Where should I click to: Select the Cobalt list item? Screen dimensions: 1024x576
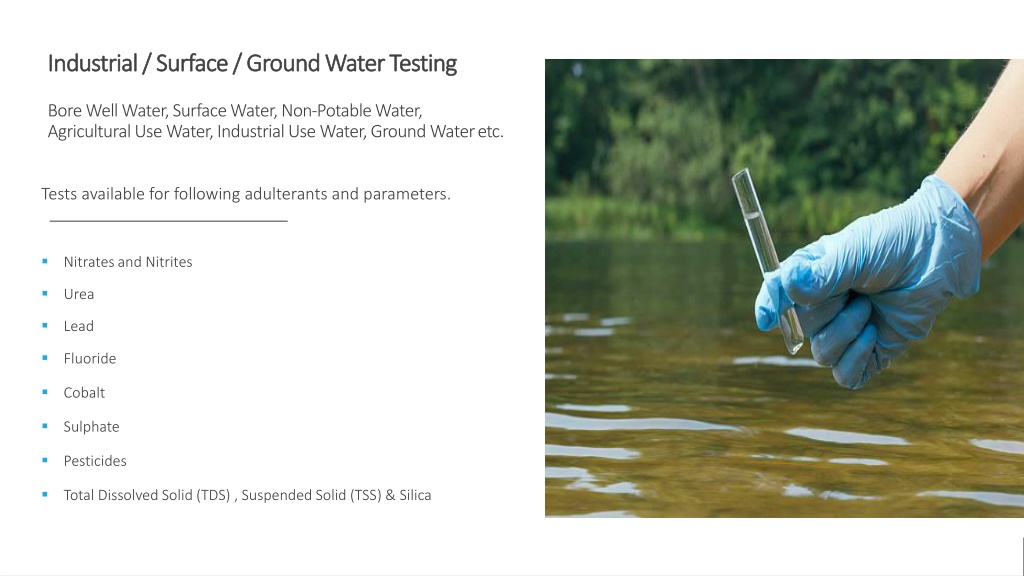(84, 392)
